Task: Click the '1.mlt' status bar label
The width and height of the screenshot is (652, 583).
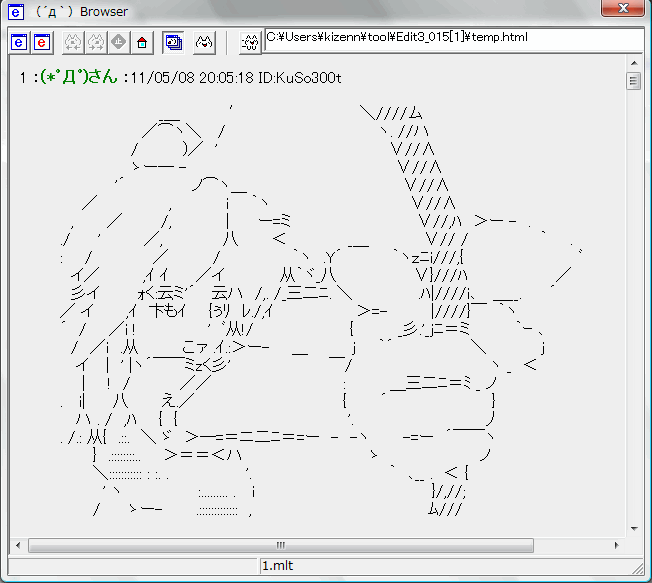Action: click(278, 566)
